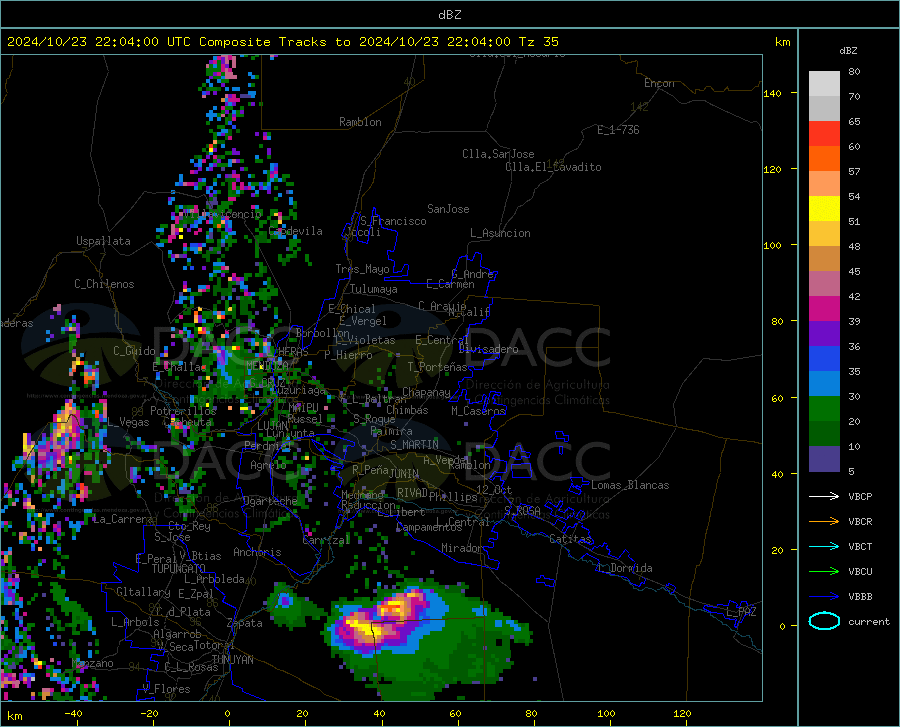Click the dBZ title at top
Screen dimensions: 900x727
[x=449, y=15]
